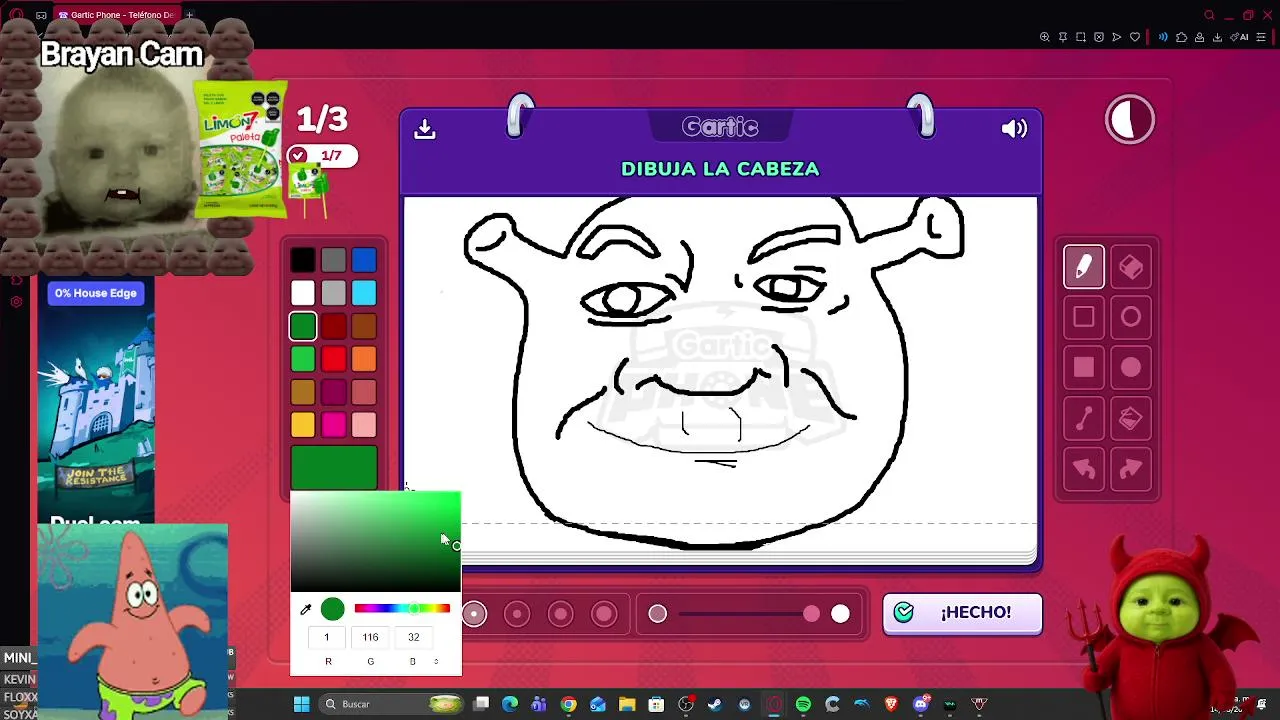
Task: Pick the bright red color swatch
Action: point(334,359)
